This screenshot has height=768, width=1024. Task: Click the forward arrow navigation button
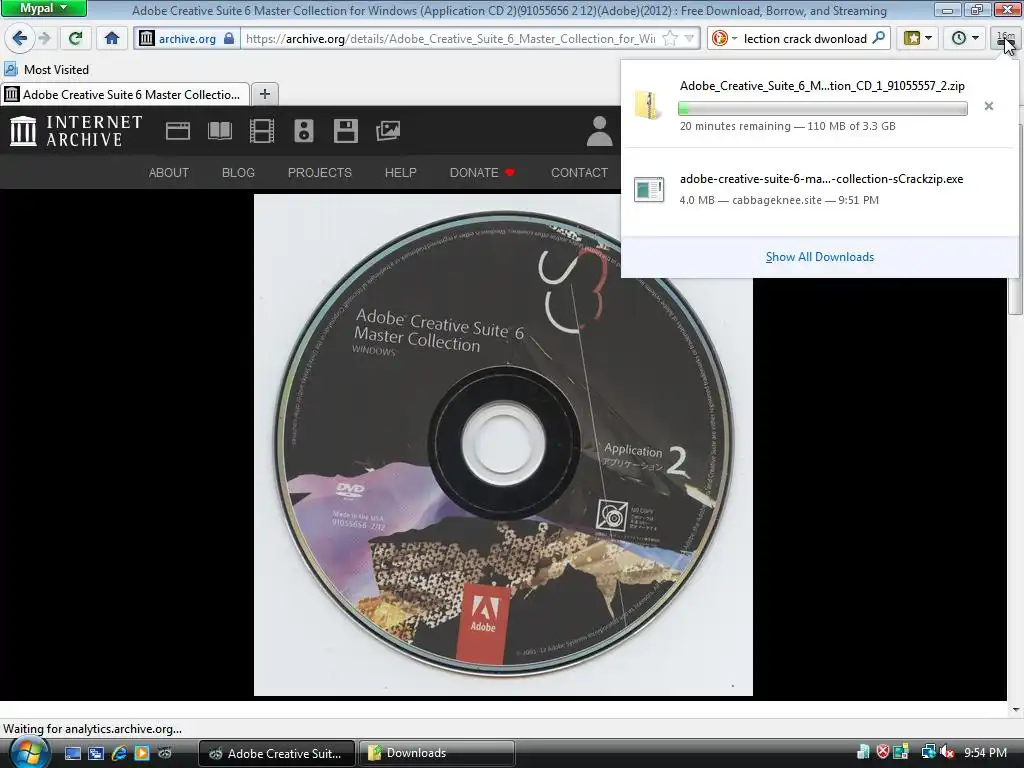click(x=45, y=38)
